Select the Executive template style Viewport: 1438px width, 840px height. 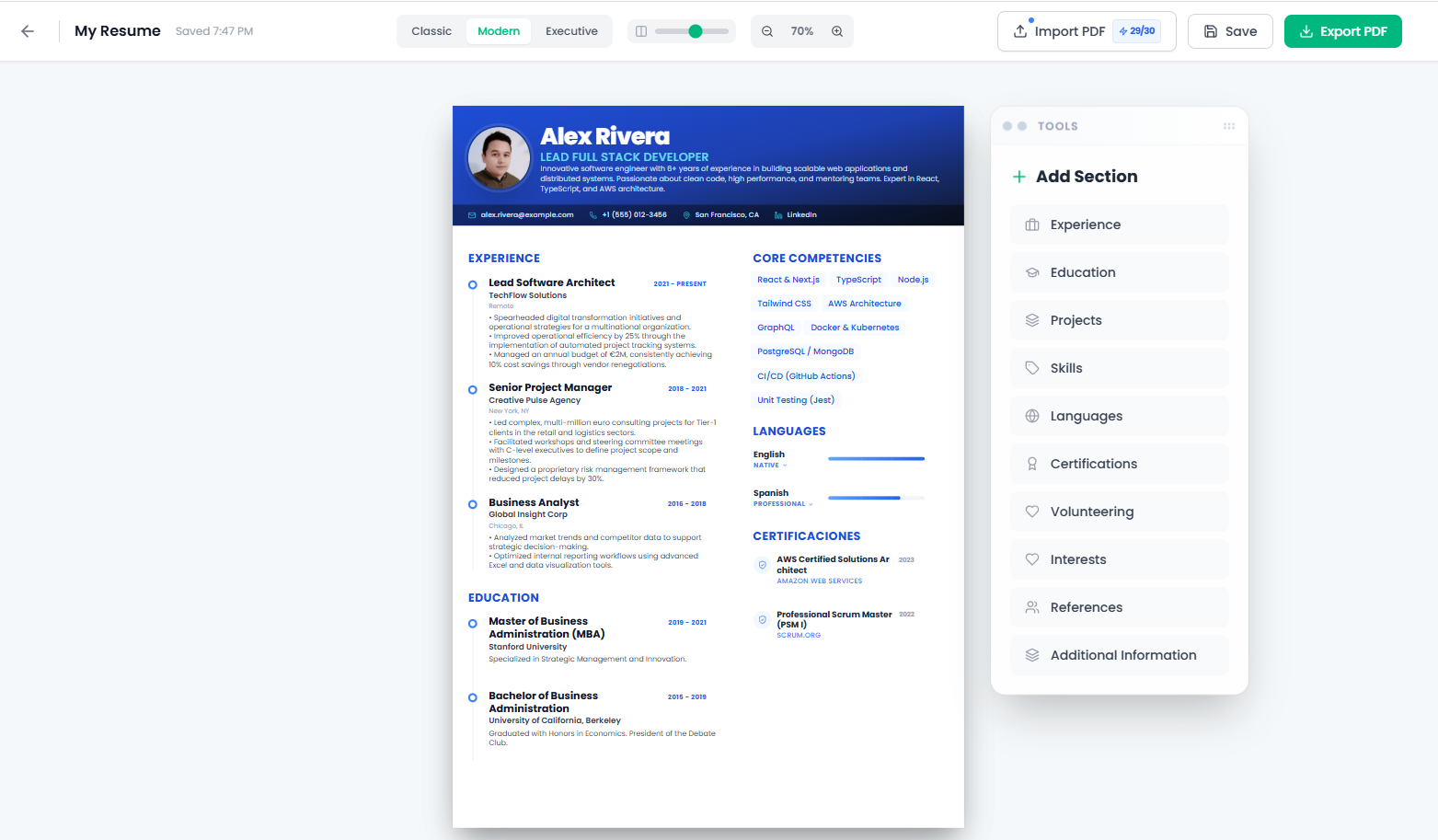(571, 30)
